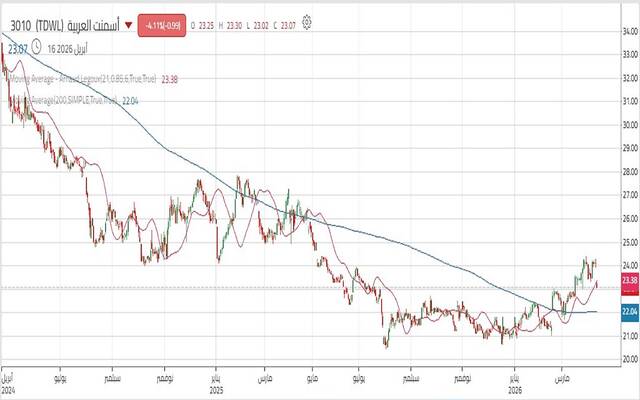Open the chart settings gear icon
Screen dimensions: 640x400
coord(306,21)
